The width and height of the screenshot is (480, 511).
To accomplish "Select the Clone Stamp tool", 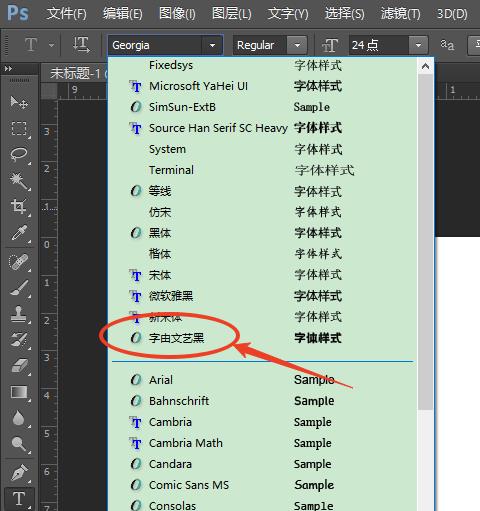I will 19,314.
